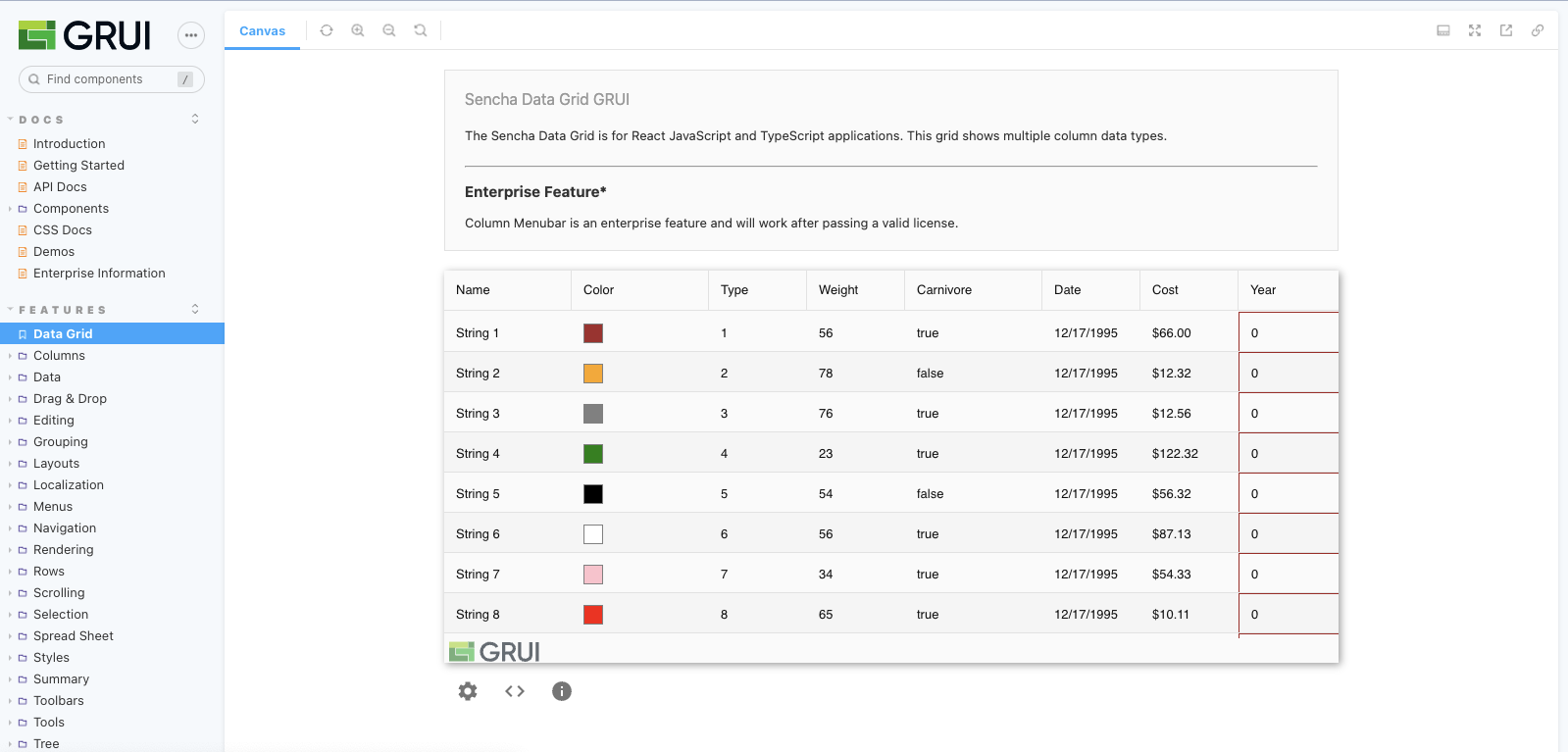
Task: Click the pink swatch in String 7
Action: [593, 575]
